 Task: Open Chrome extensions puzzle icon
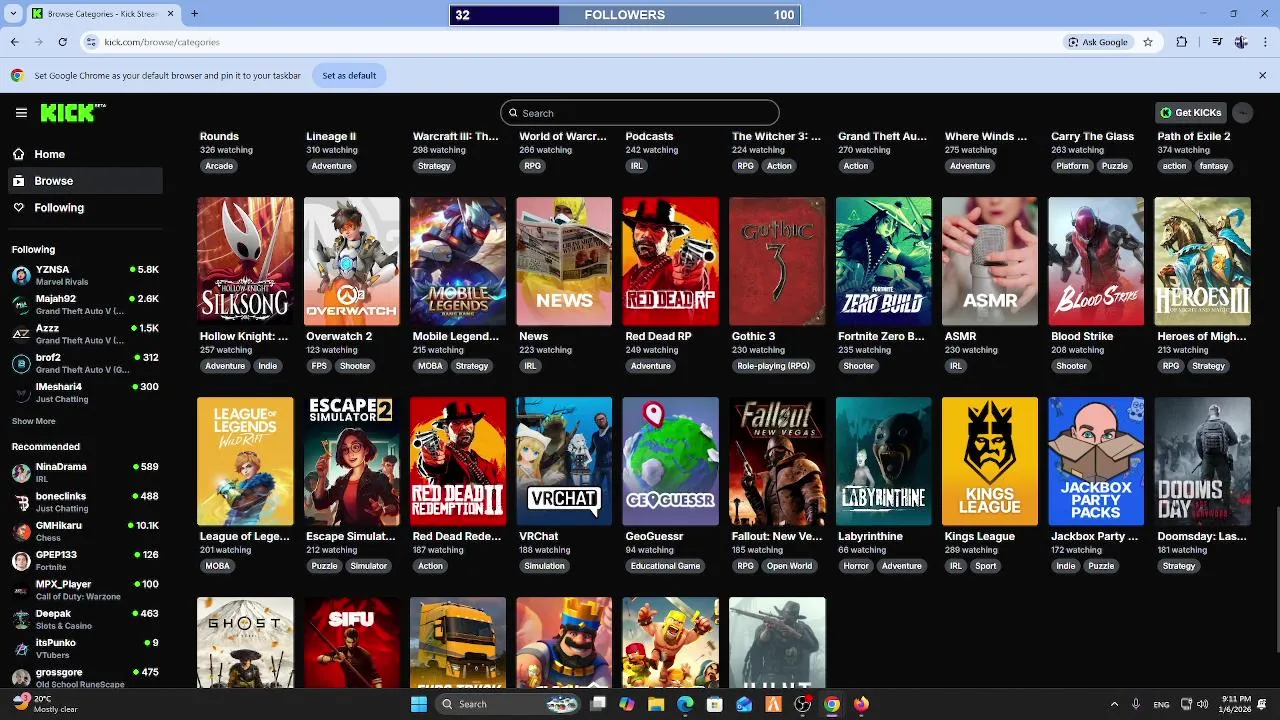click(1182, 42)
